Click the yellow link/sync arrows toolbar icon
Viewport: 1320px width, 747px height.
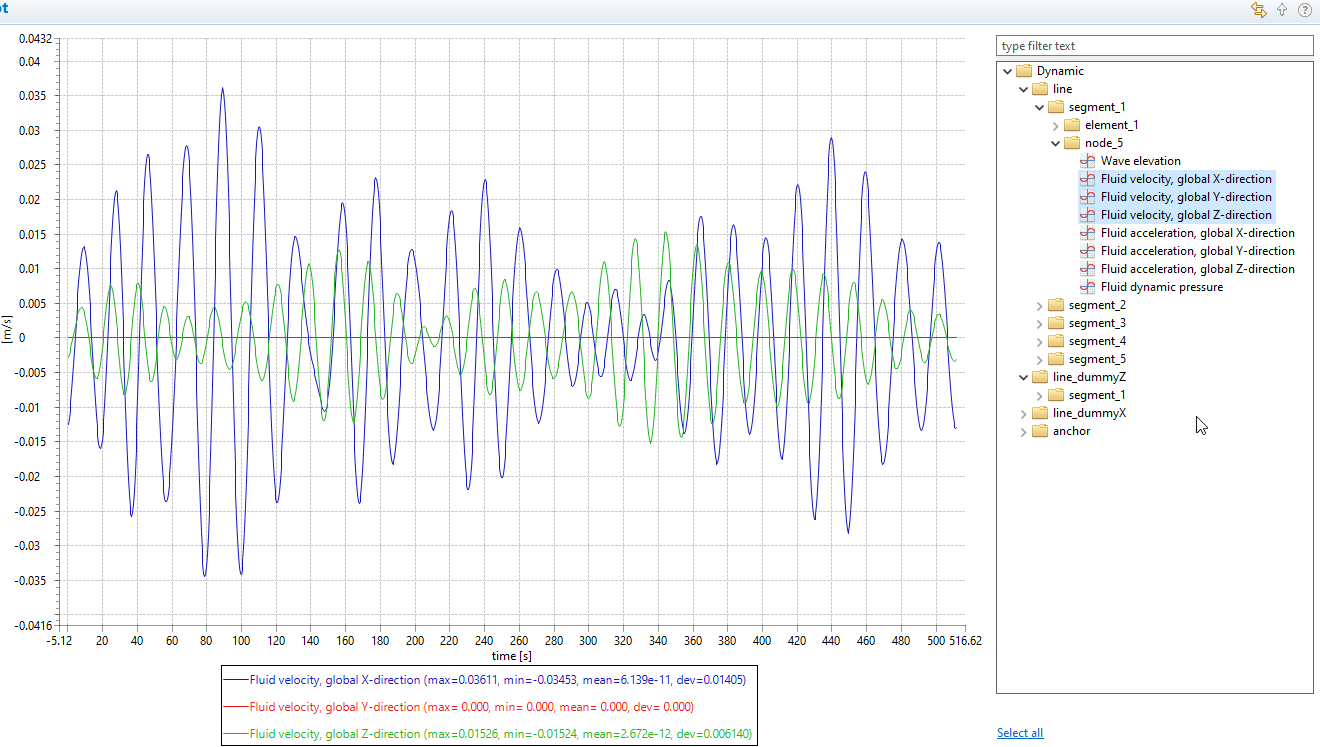pos(1259,10)
